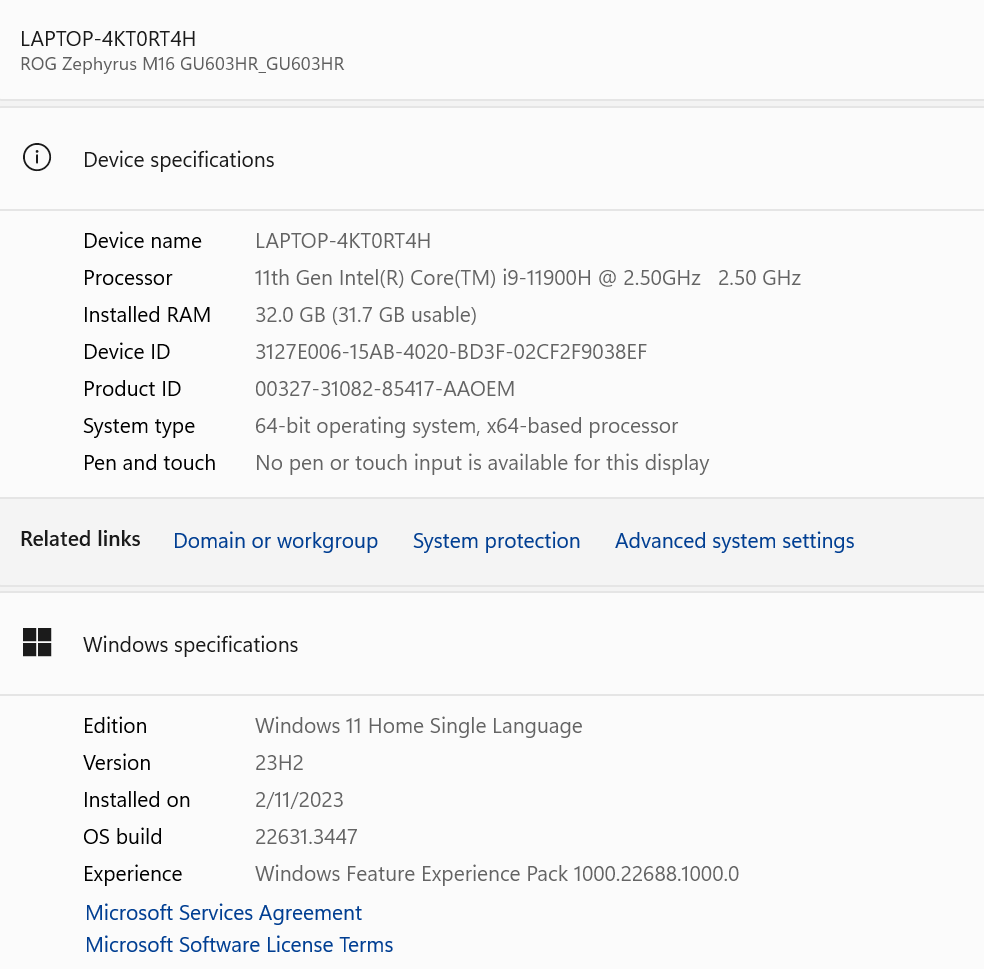Screen dimensions: 984x969
Task: Click the Installed on label
Action: [137, 800]
